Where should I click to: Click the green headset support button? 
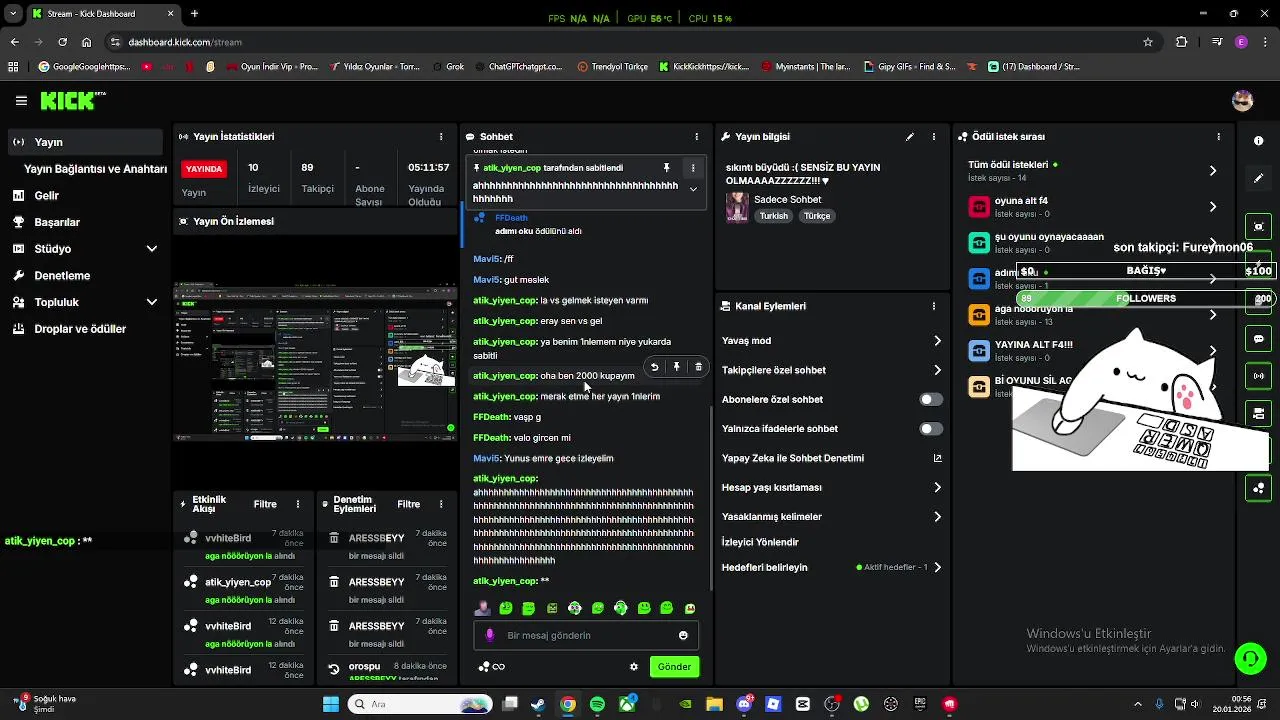point(1250,658)
